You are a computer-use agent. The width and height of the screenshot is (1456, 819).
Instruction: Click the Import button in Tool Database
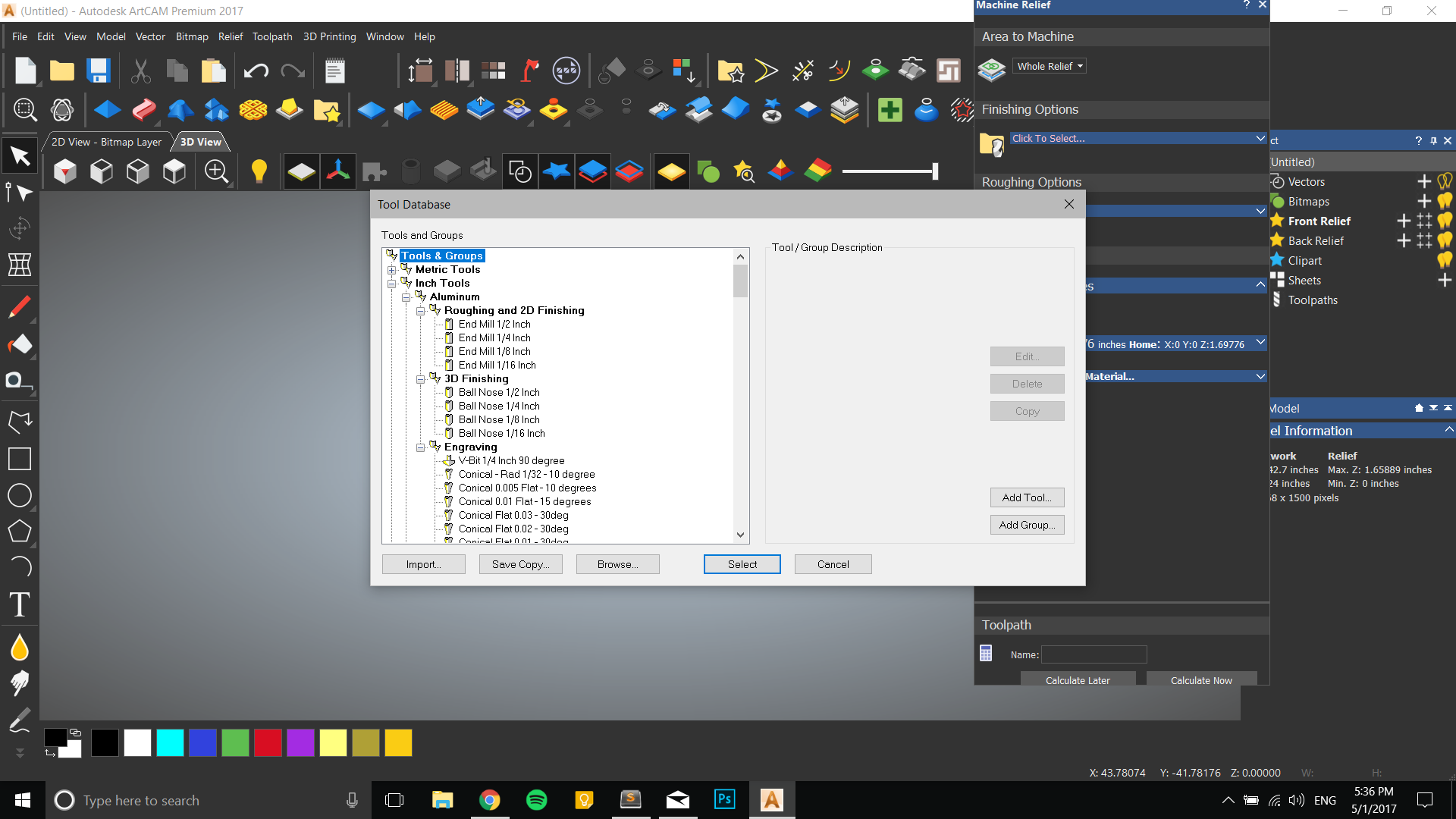[423, 564]
